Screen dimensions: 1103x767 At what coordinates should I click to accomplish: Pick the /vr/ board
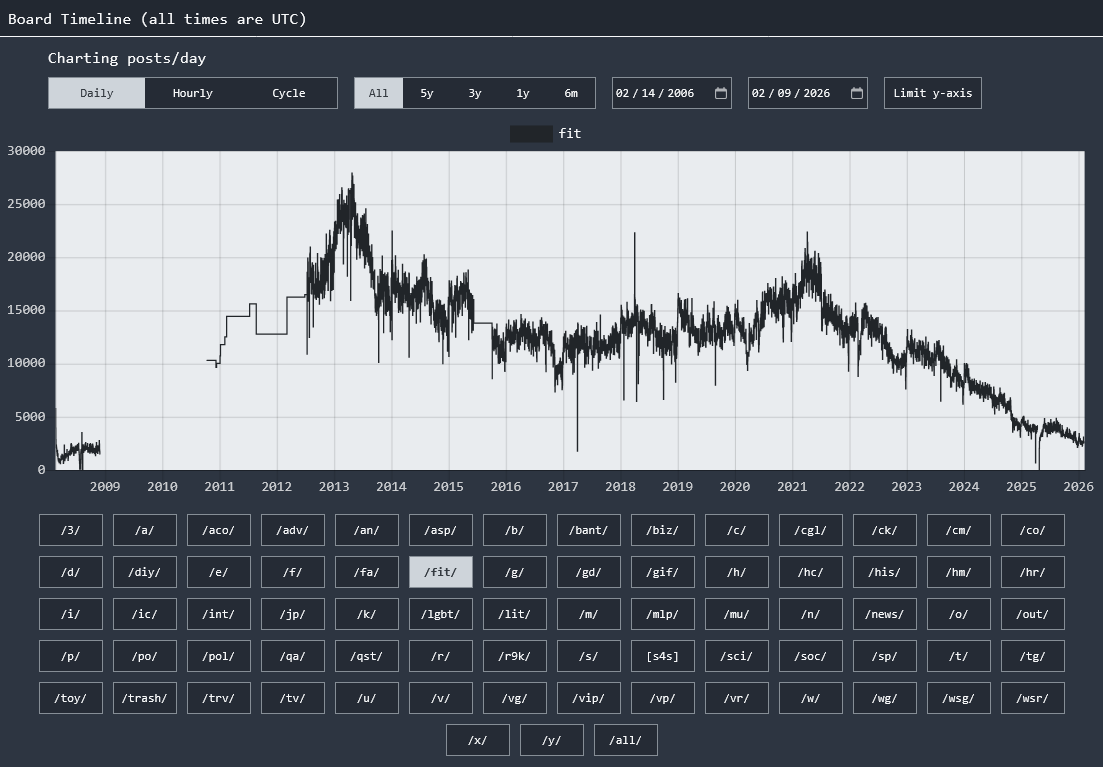pos(737,699)
